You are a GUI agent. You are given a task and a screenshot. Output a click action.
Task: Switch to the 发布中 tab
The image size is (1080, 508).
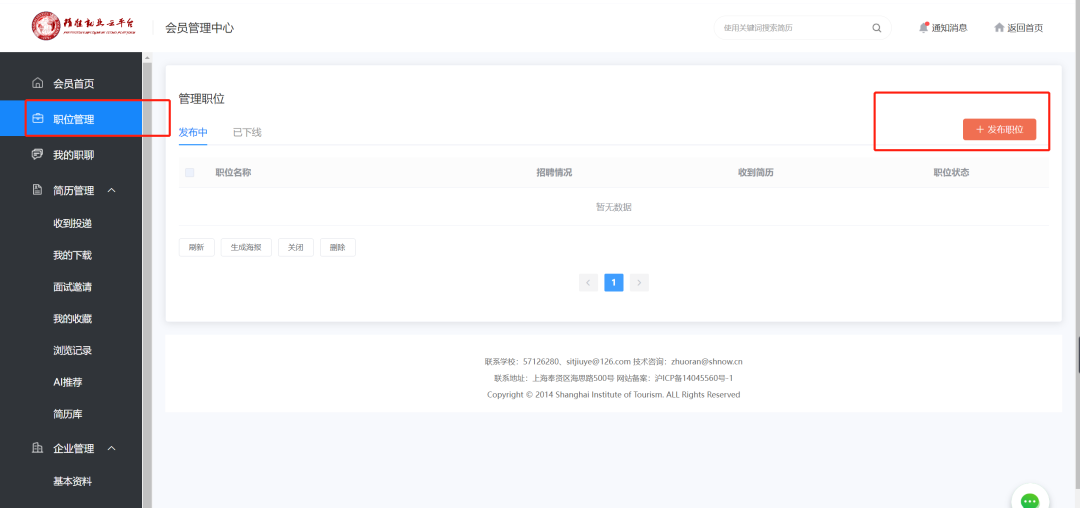(193, 132)
